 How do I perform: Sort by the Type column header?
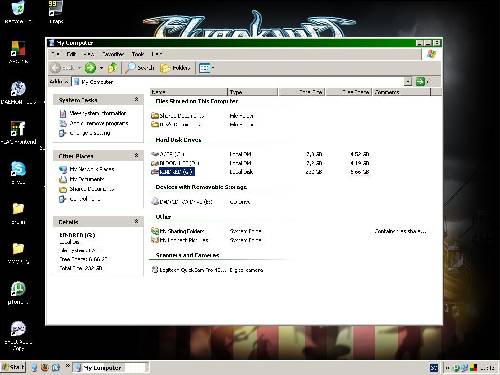coord(253,92)
